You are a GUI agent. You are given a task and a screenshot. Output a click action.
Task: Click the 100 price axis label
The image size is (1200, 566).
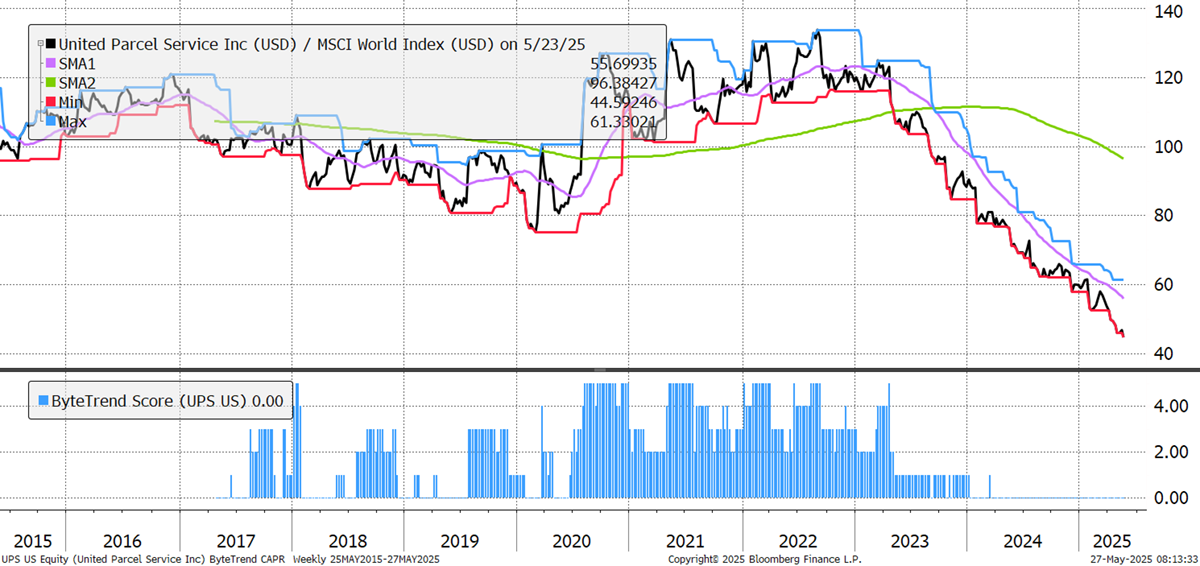click(x=1169, y=147)
